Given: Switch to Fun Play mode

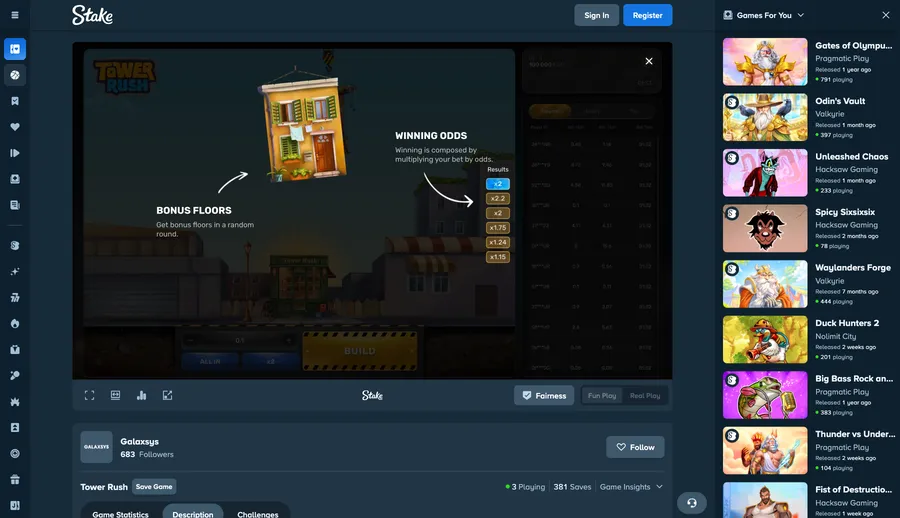Looking at the screenshot, I should [602, 396].
